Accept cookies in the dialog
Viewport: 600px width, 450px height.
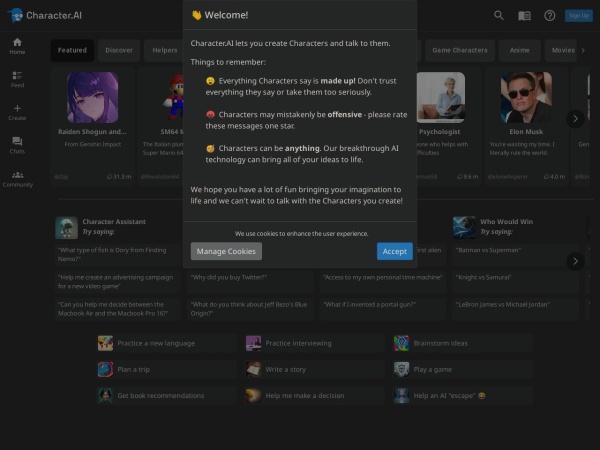(394, 251)
